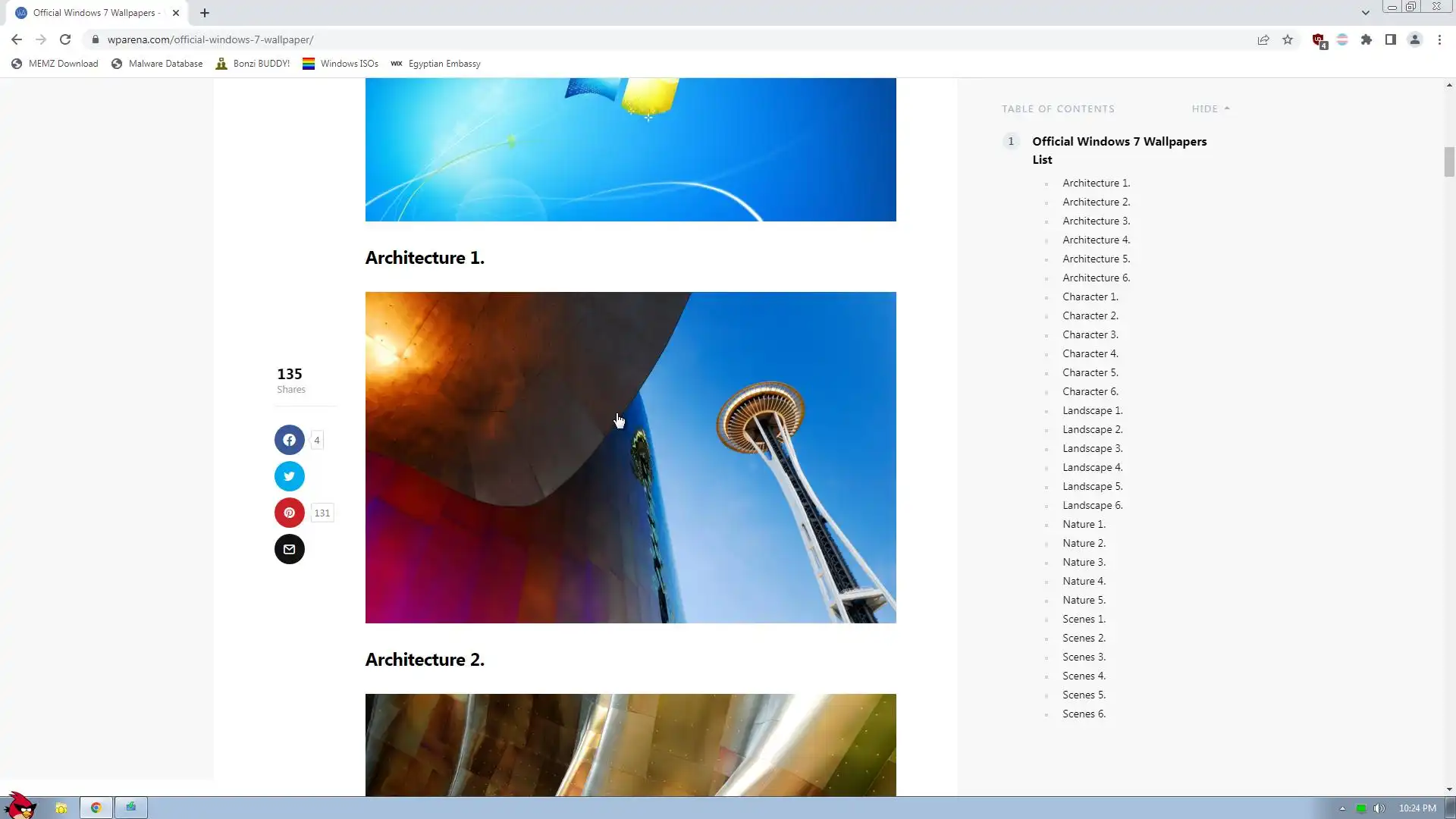The image size is (1456, 819).
Task: Share page via Twitter icon
Action: pyautogui.click(x=289, y=476)
